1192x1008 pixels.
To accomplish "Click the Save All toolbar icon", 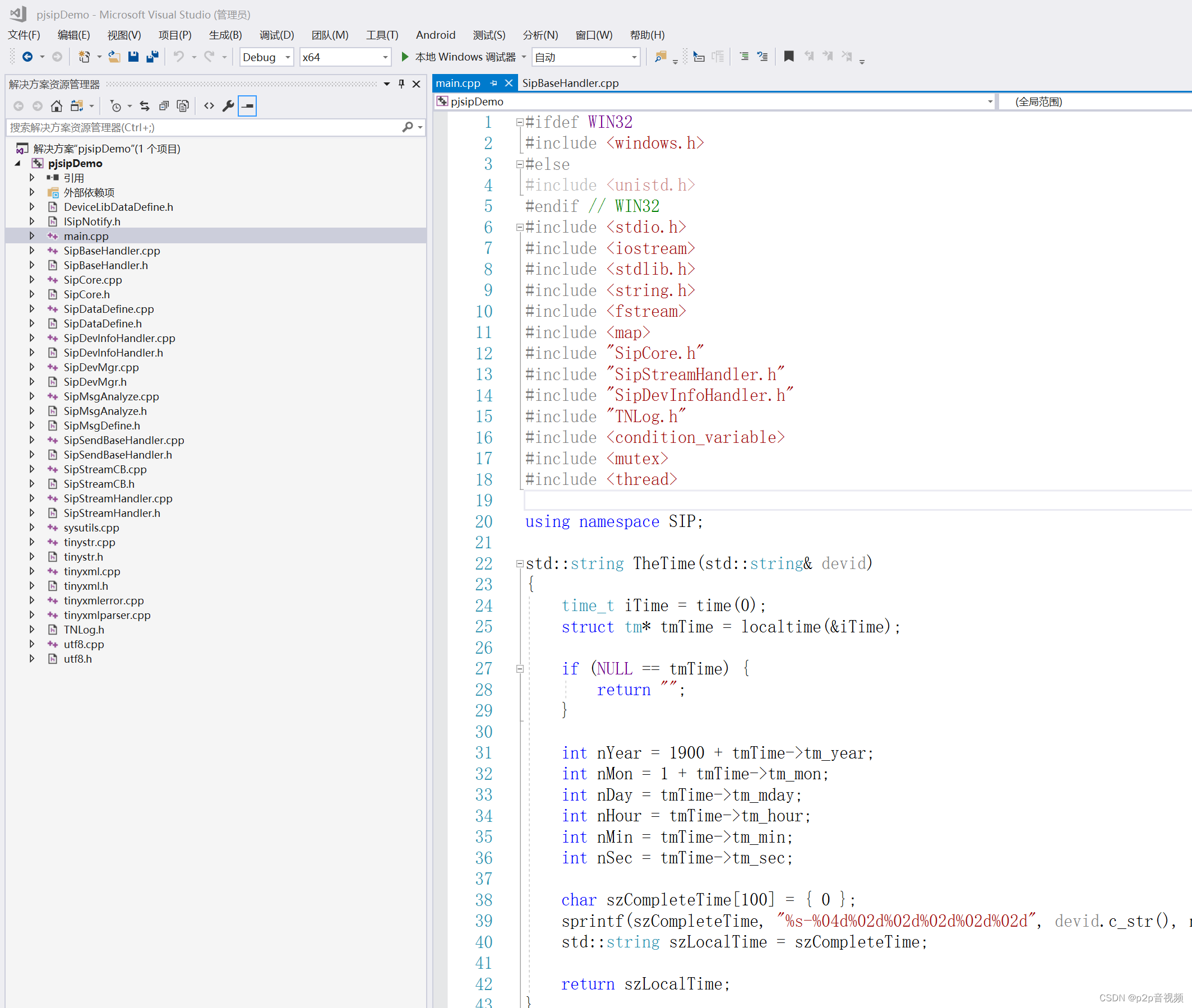I will (x=153, y=57).
